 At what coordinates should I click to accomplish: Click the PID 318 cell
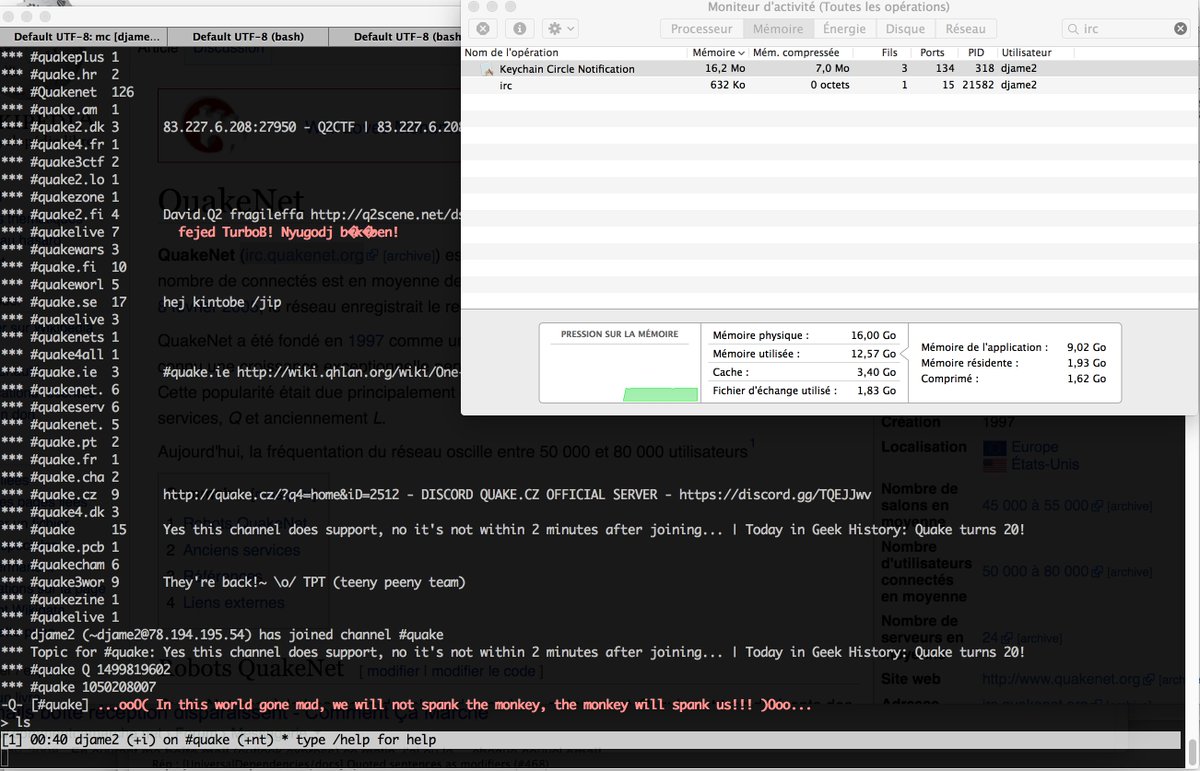coord(984,69)
